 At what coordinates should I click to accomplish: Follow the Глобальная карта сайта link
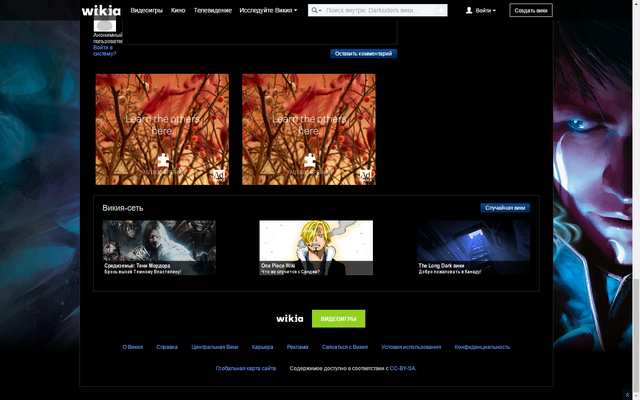(246, 368)
